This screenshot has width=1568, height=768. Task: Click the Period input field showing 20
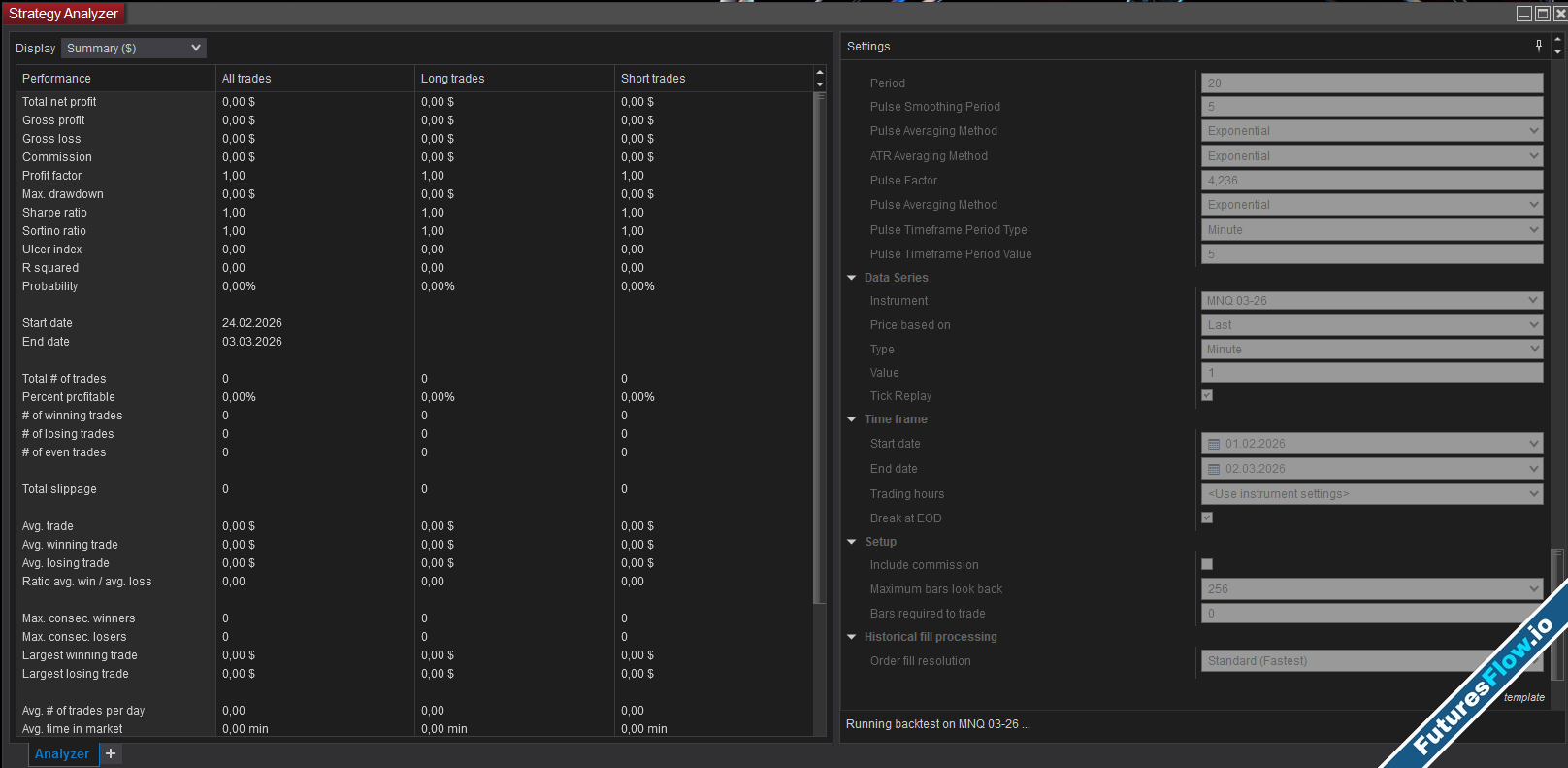1371,83
